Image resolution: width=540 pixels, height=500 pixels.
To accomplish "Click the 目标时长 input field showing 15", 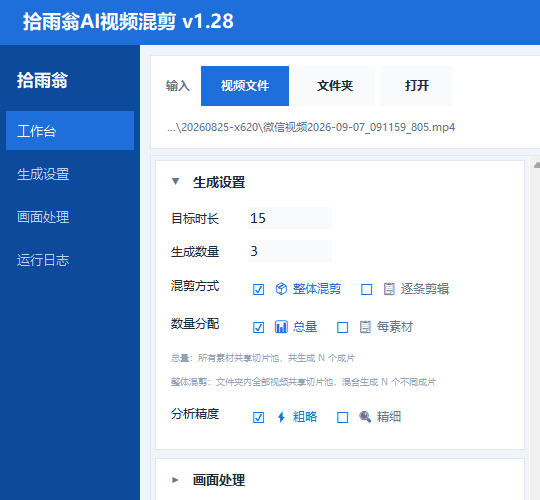I will (290, 218).
